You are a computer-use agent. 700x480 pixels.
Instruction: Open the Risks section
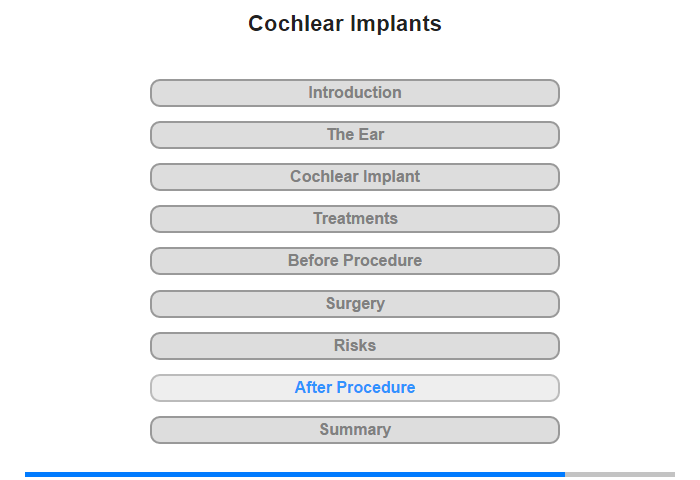[354, 346]
